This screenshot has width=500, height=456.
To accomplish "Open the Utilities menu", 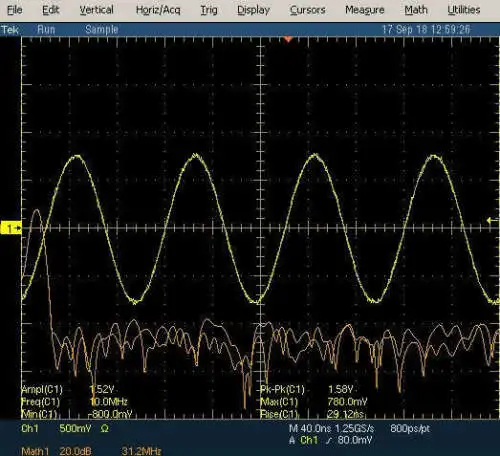I will pyautogui.click(x=464, y=10).
